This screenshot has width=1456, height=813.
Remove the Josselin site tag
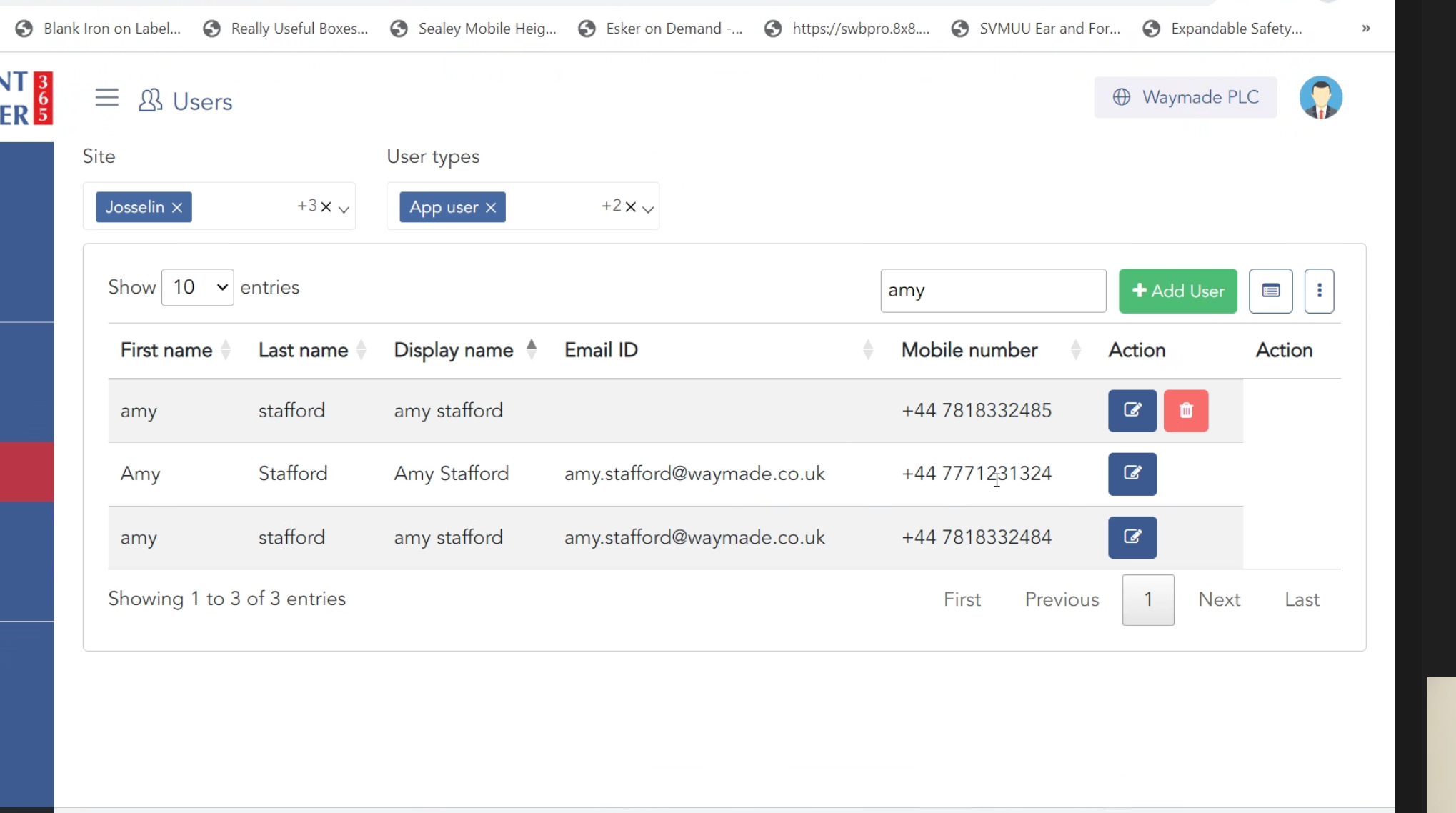pyautogui.click(x=177, y=207)
